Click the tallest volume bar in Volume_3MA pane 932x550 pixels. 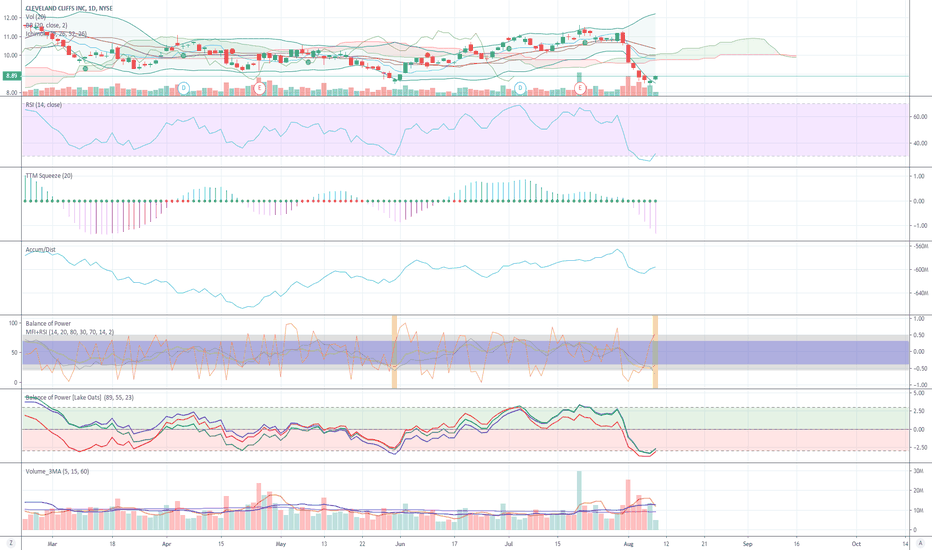(579, 501)
